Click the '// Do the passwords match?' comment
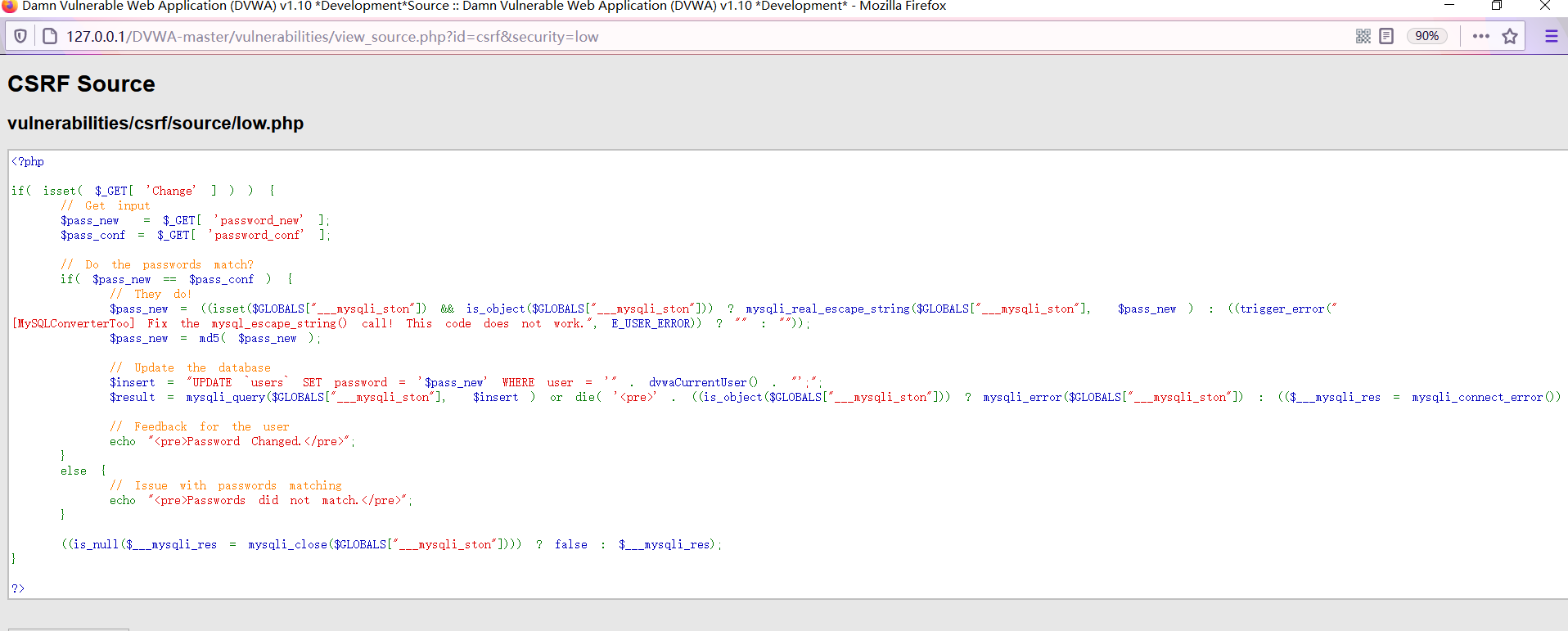Image resolution: width=1568 pixels, height=631 pixels. point(157,265)
